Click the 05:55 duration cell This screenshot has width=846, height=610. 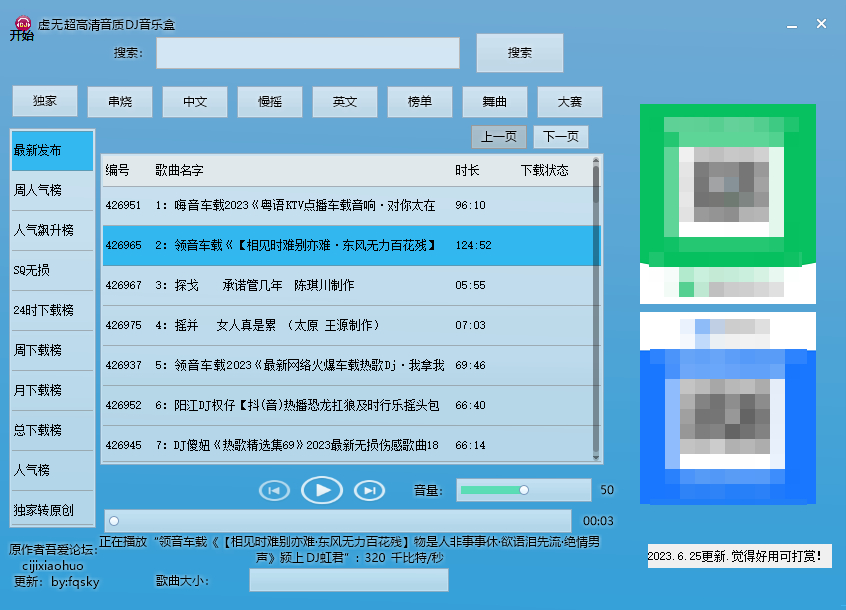(470, 285)
